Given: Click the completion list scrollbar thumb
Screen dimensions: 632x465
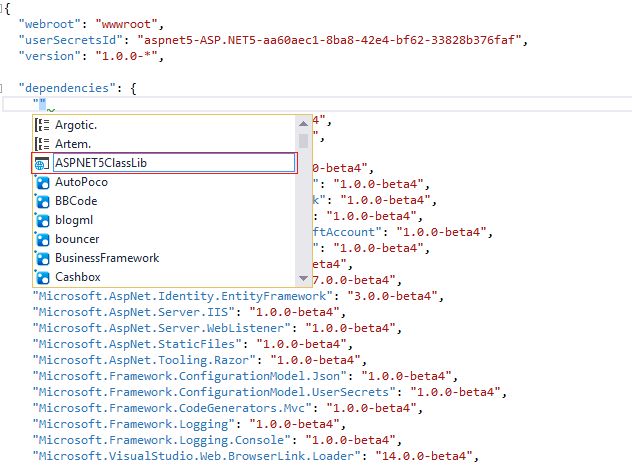Looking at the screenshot, I should pyautogui.click(x=304, y=141).
